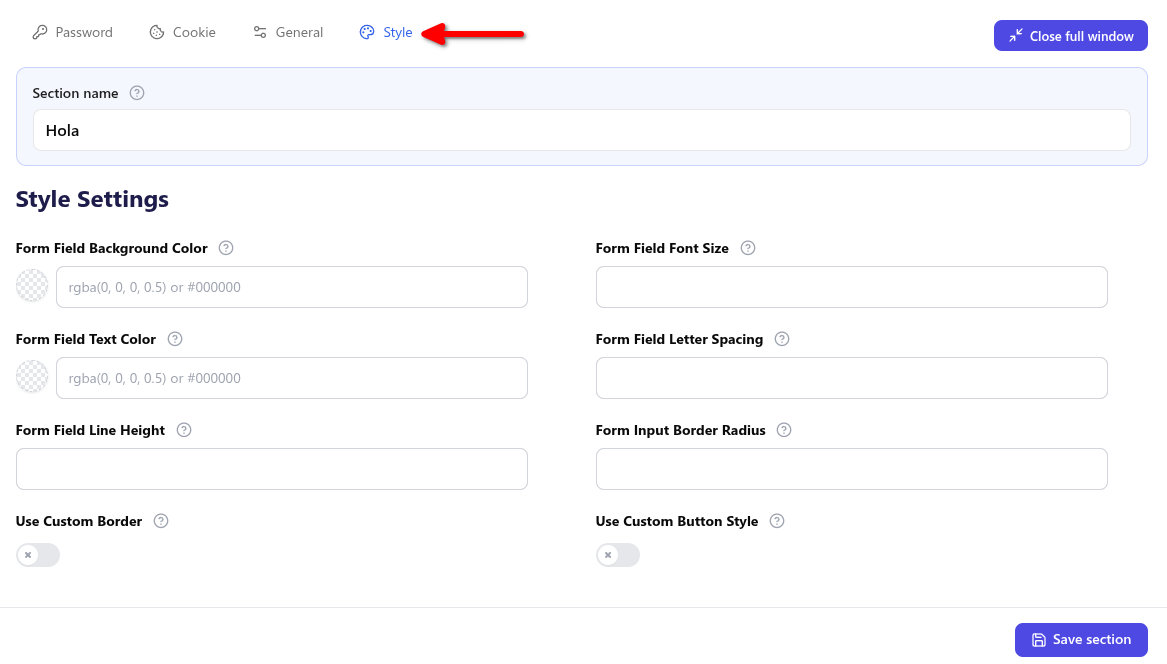
Task: Open the Cookie tab
Action: [182, 32]
